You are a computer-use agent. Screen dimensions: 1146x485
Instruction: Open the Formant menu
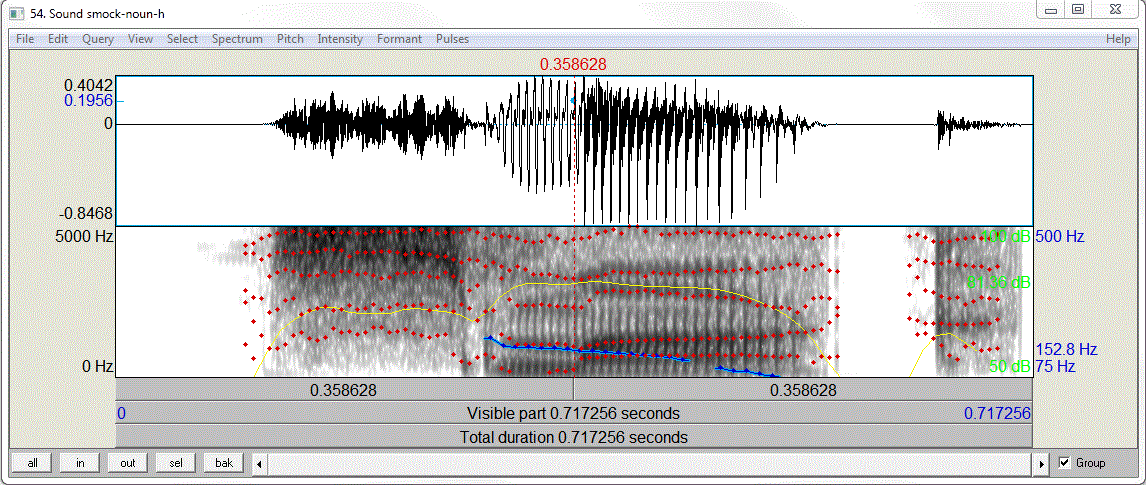tap(400, 39)
